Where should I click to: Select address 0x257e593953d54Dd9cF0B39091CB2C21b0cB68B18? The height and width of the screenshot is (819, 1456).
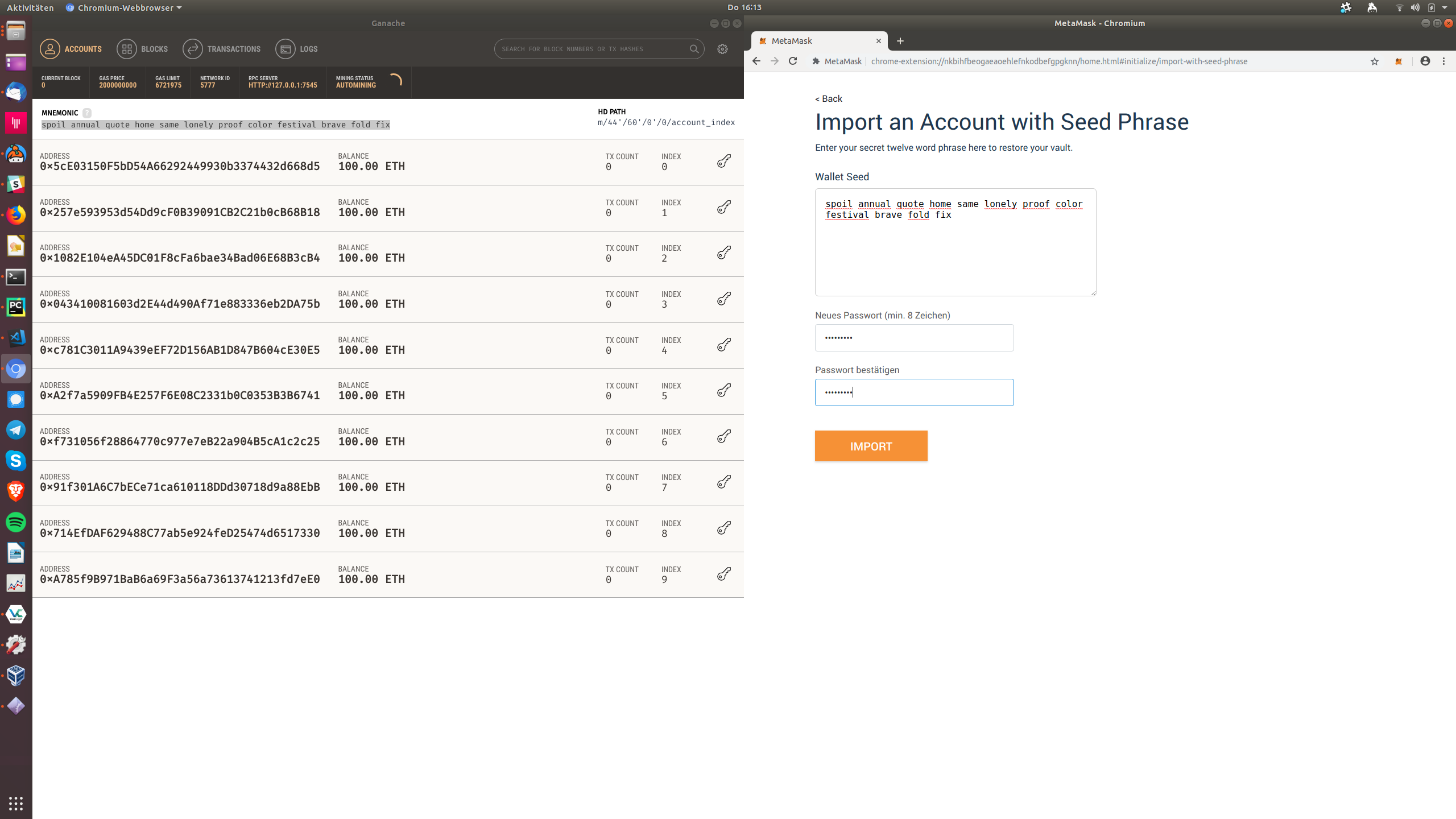(x=180, y=213)
